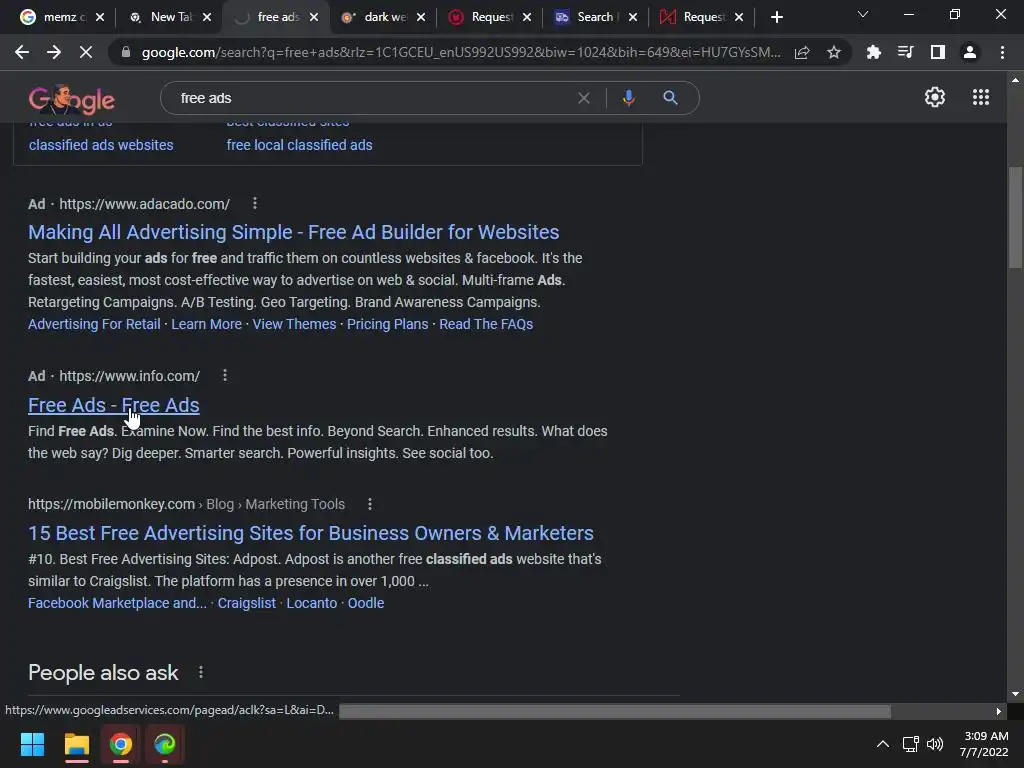This screenshot has height=768, width=1024.
Task: Click the Google logo
Action: click(72, 99)
